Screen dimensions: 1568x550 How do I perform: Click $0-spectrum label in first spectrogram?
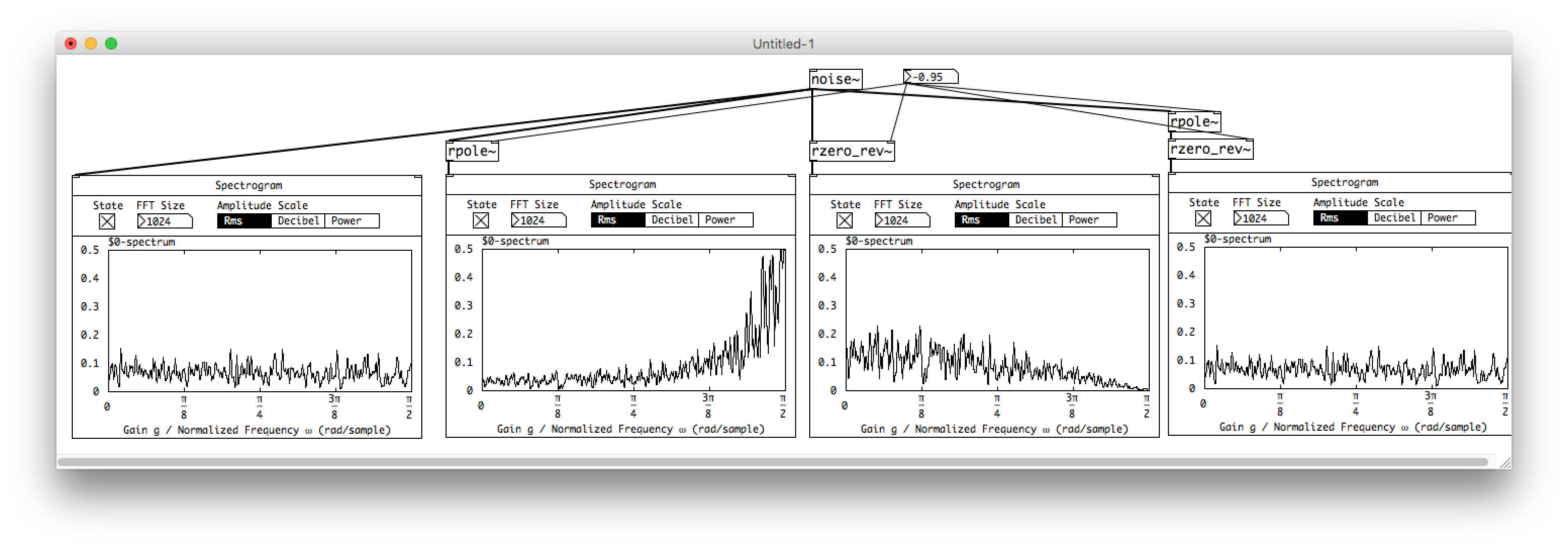pos(142,242)
